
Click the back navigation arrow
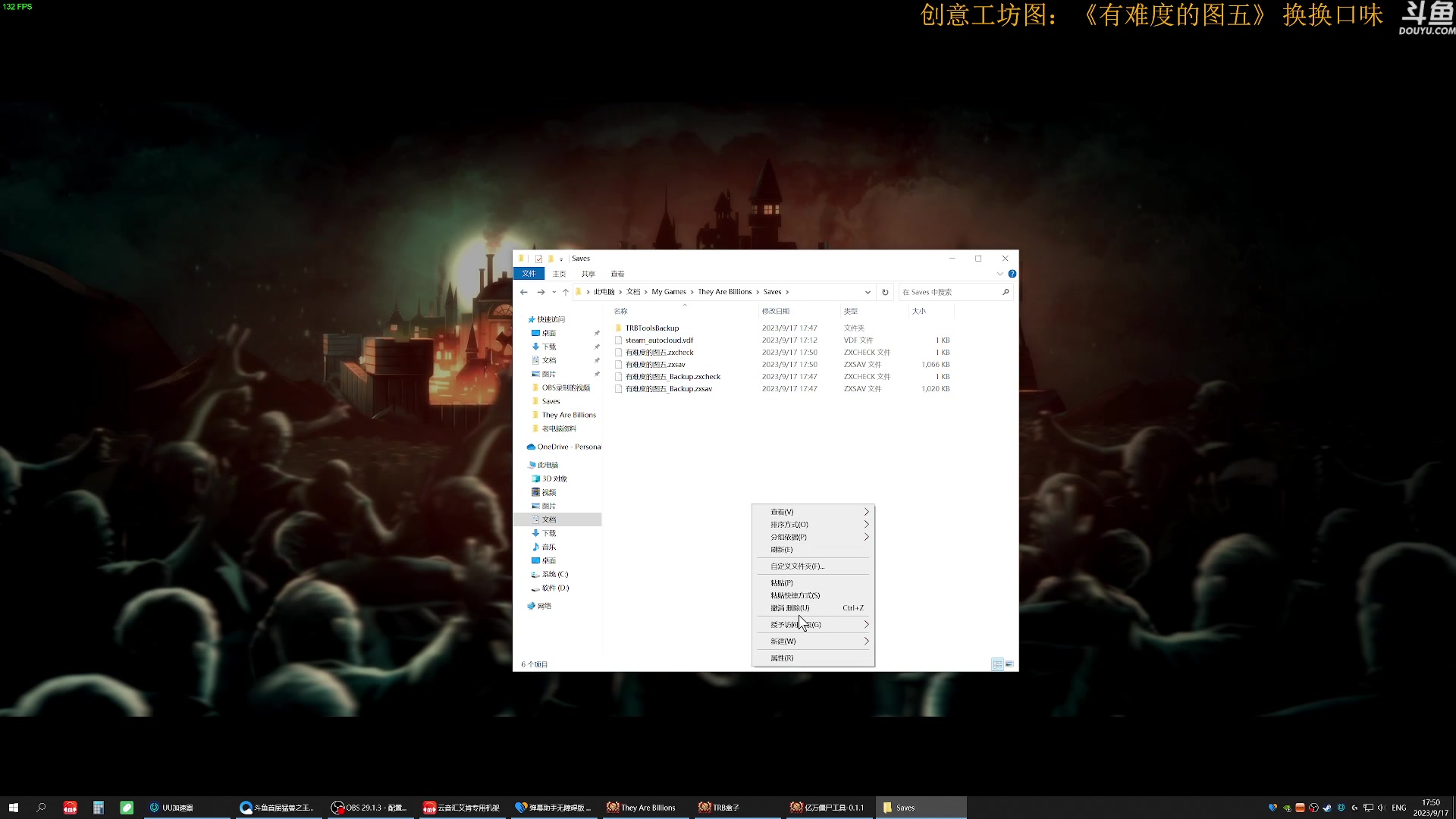523,292
